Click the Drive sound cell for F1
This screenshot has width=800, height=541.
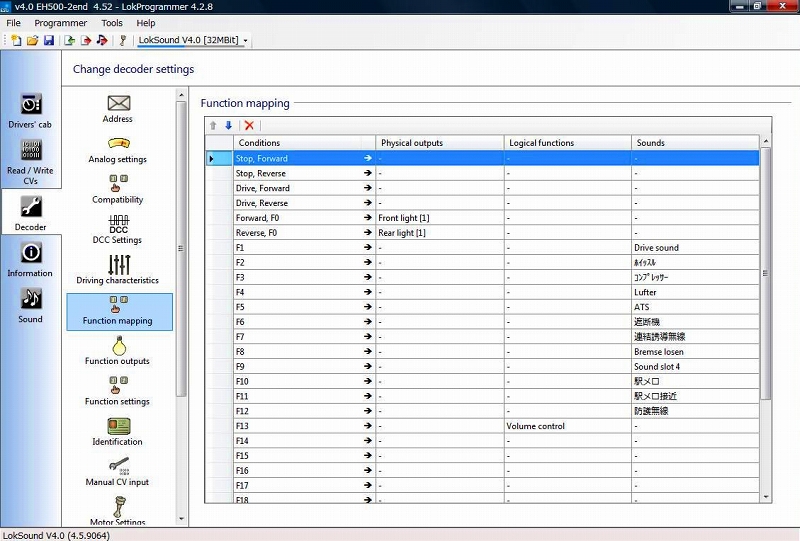[x=695, y=248]
